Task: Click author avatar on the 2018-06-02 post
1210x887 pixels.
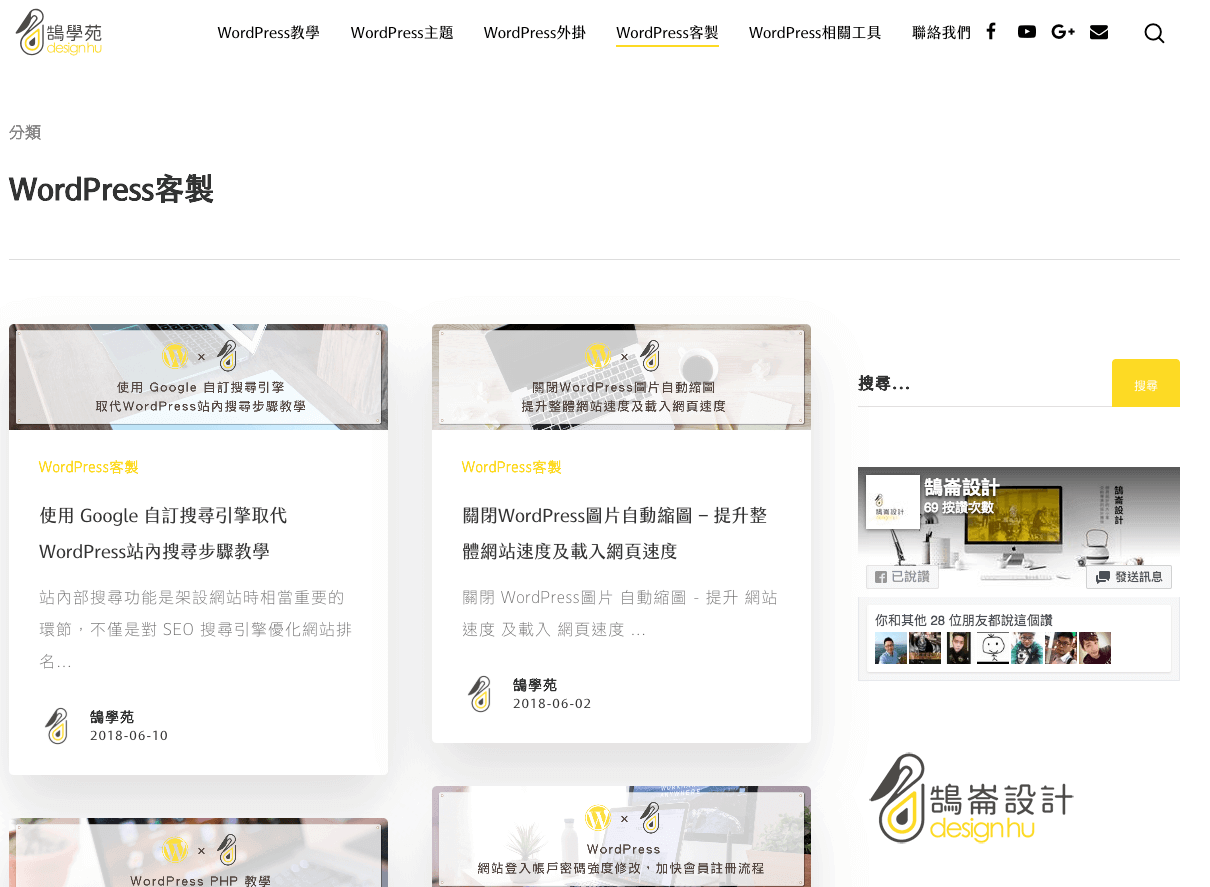Action: coord(481,694)
